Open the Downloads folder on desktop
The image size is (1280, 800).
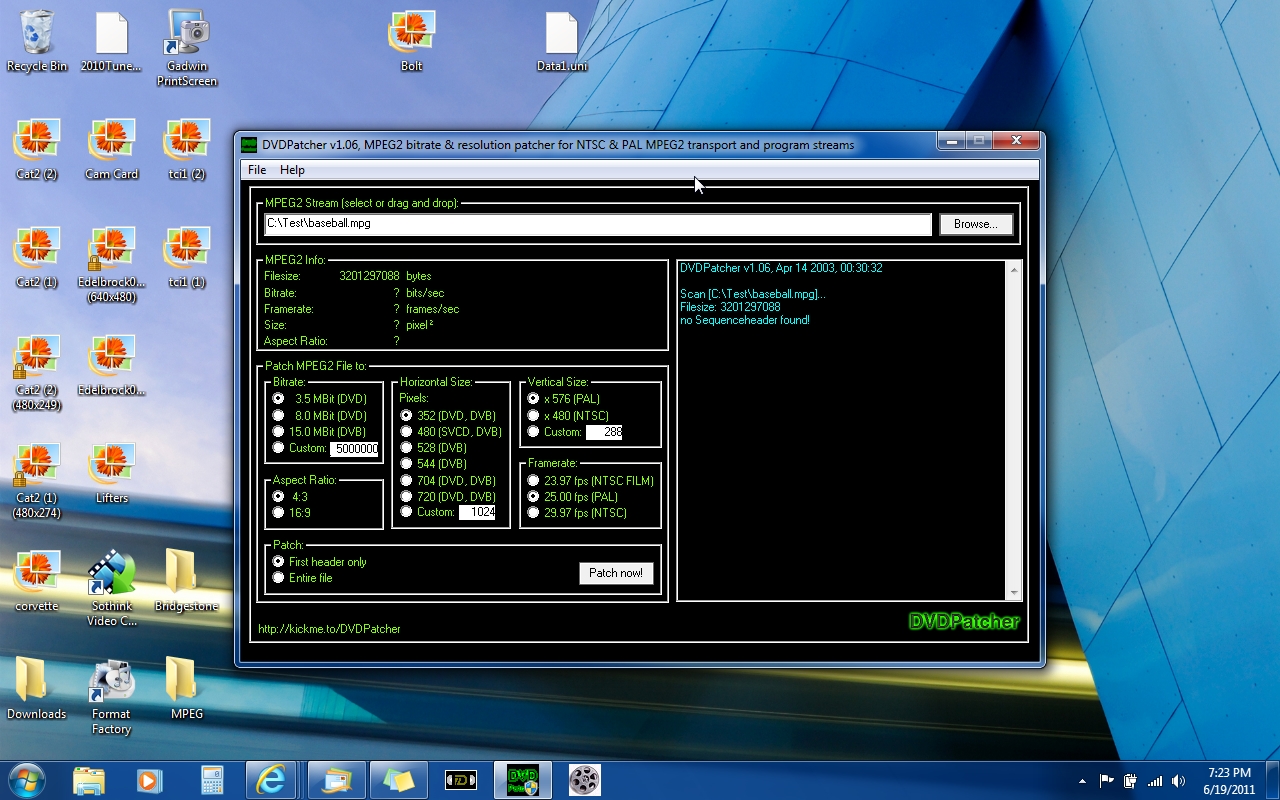tap(37, 689)
